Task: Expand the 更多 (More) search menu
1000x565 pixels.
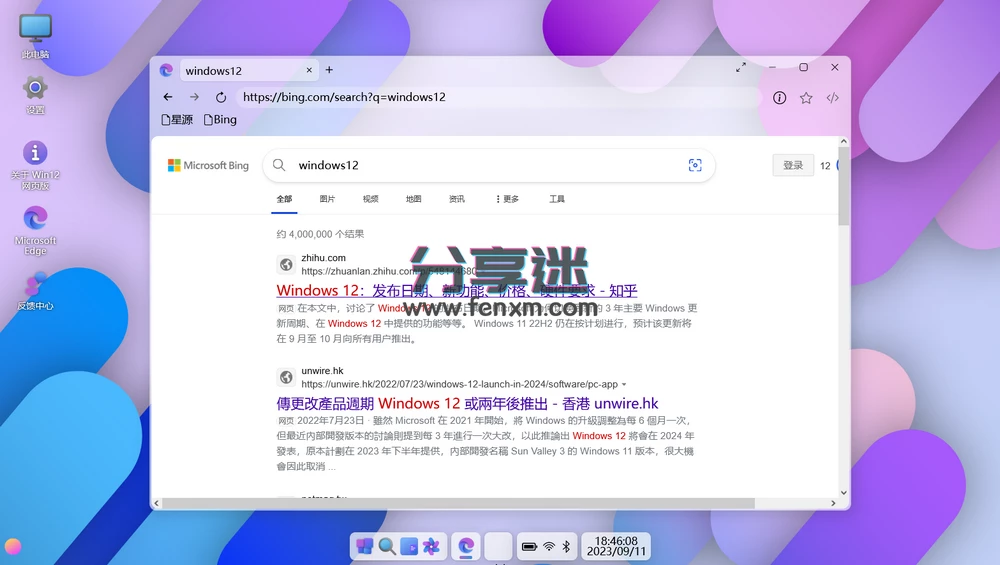Action: [508, 199]
